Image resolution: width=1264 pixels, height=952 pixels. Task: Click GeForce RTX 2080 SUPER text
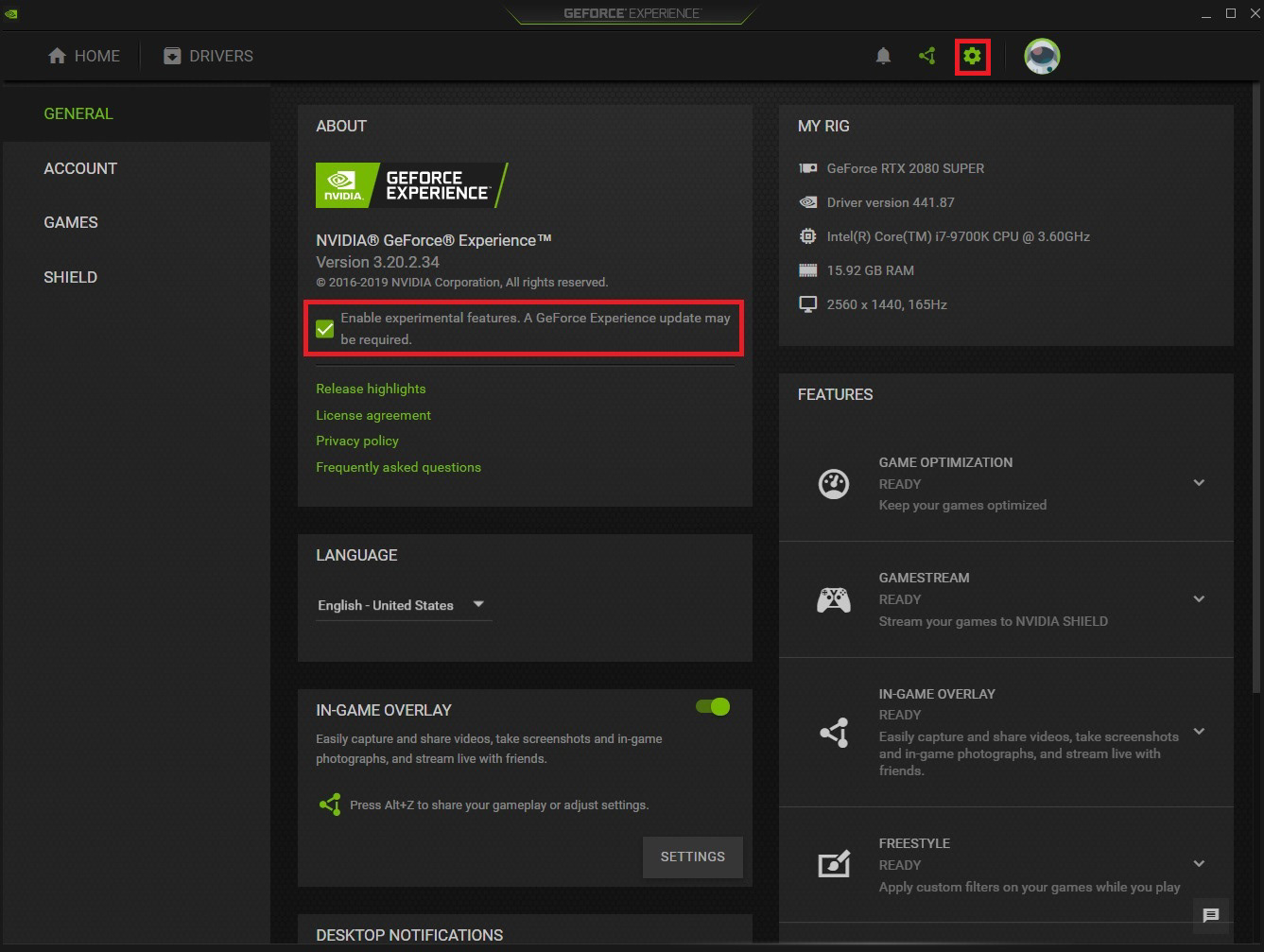[906, 168]
